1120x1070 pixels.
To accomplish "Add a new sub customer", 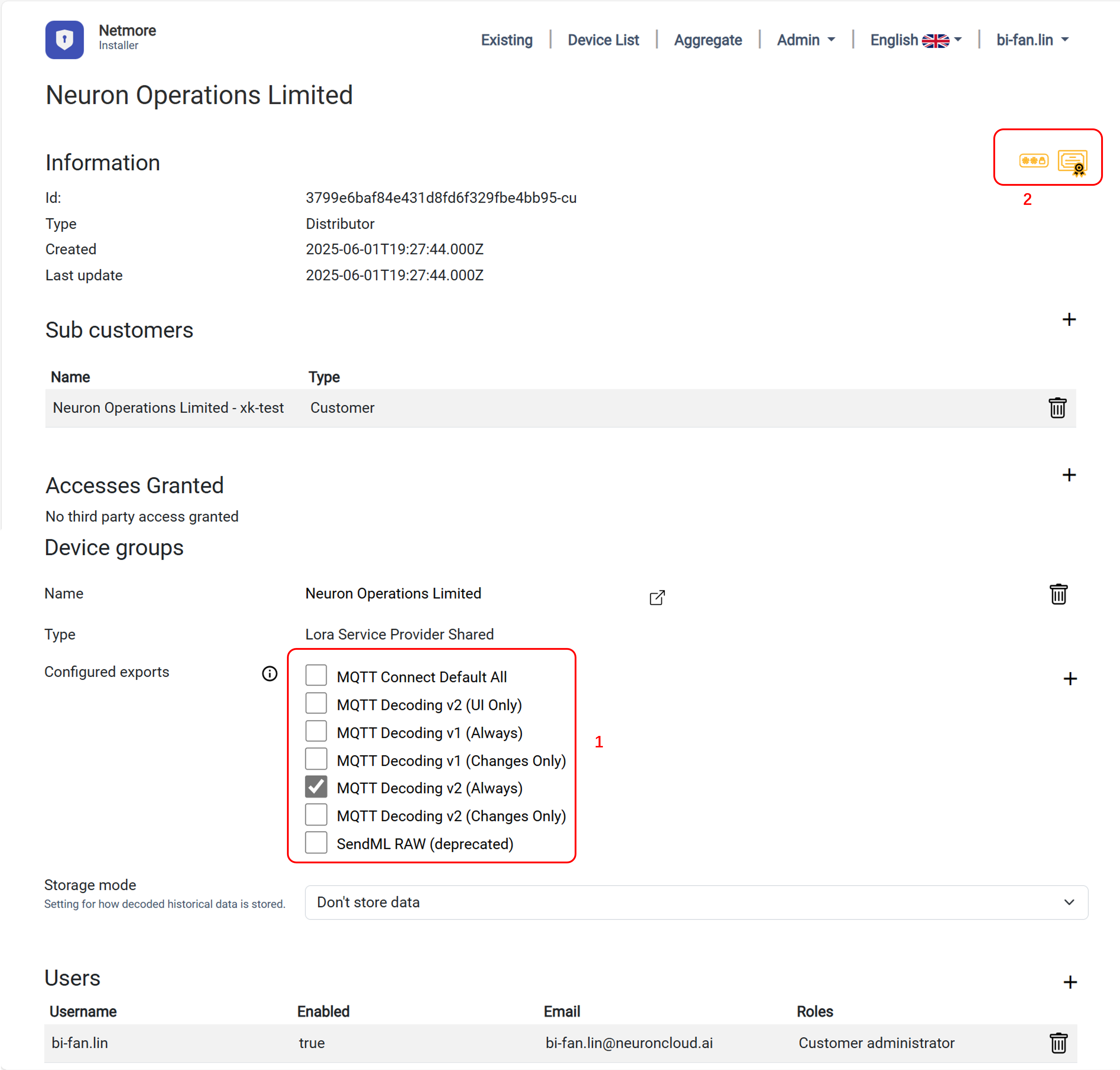I will tap(1069, 319).
